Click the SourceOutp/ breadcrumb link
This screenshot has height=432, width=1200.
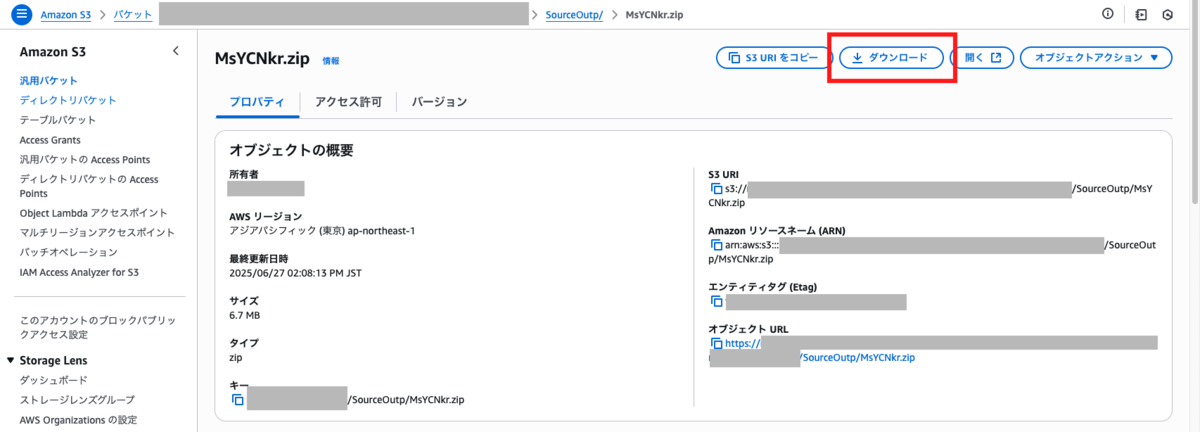pos(574,16)
